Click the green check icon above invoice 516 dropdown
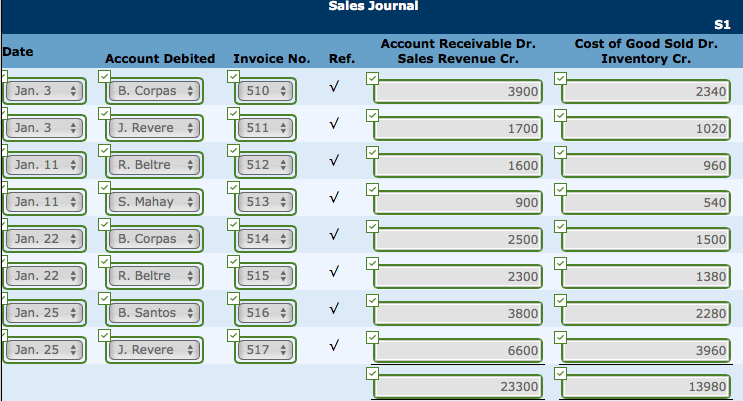 point(233,298)
